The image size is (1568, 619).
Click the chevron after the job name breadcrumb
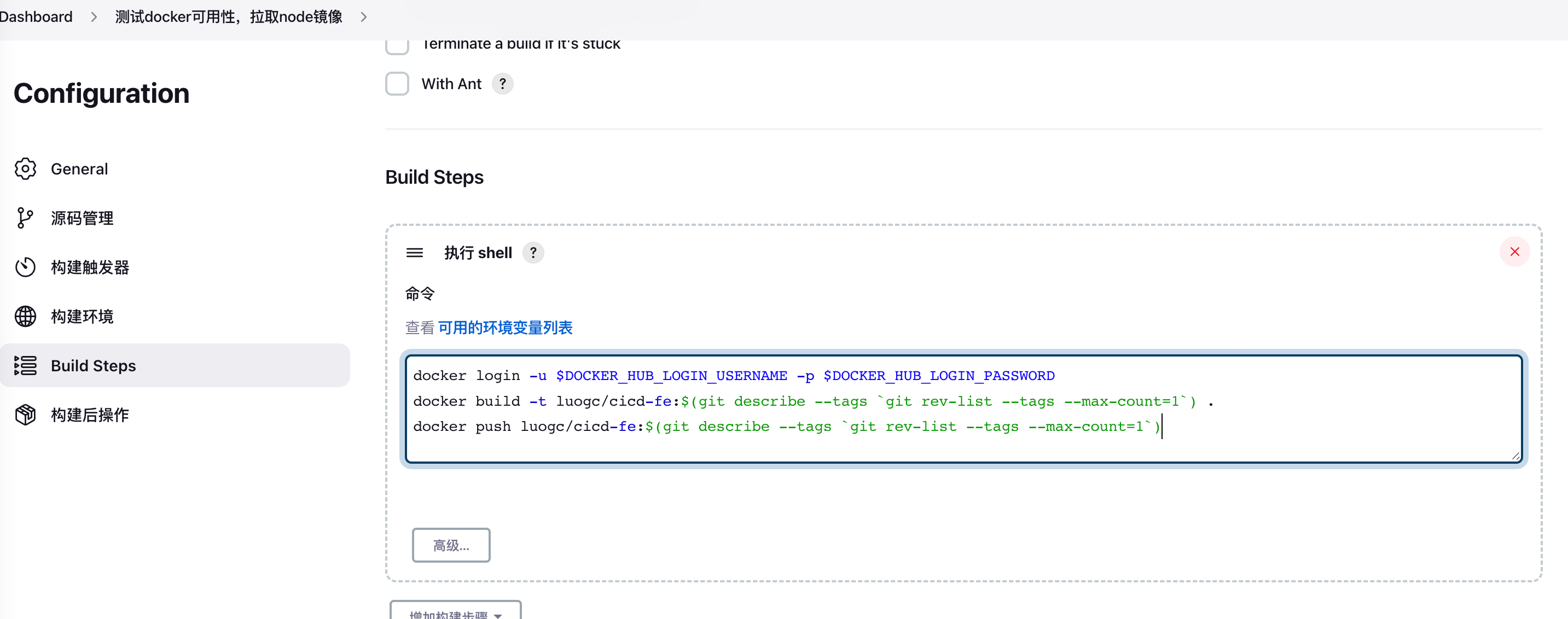(x=363, y=17)
